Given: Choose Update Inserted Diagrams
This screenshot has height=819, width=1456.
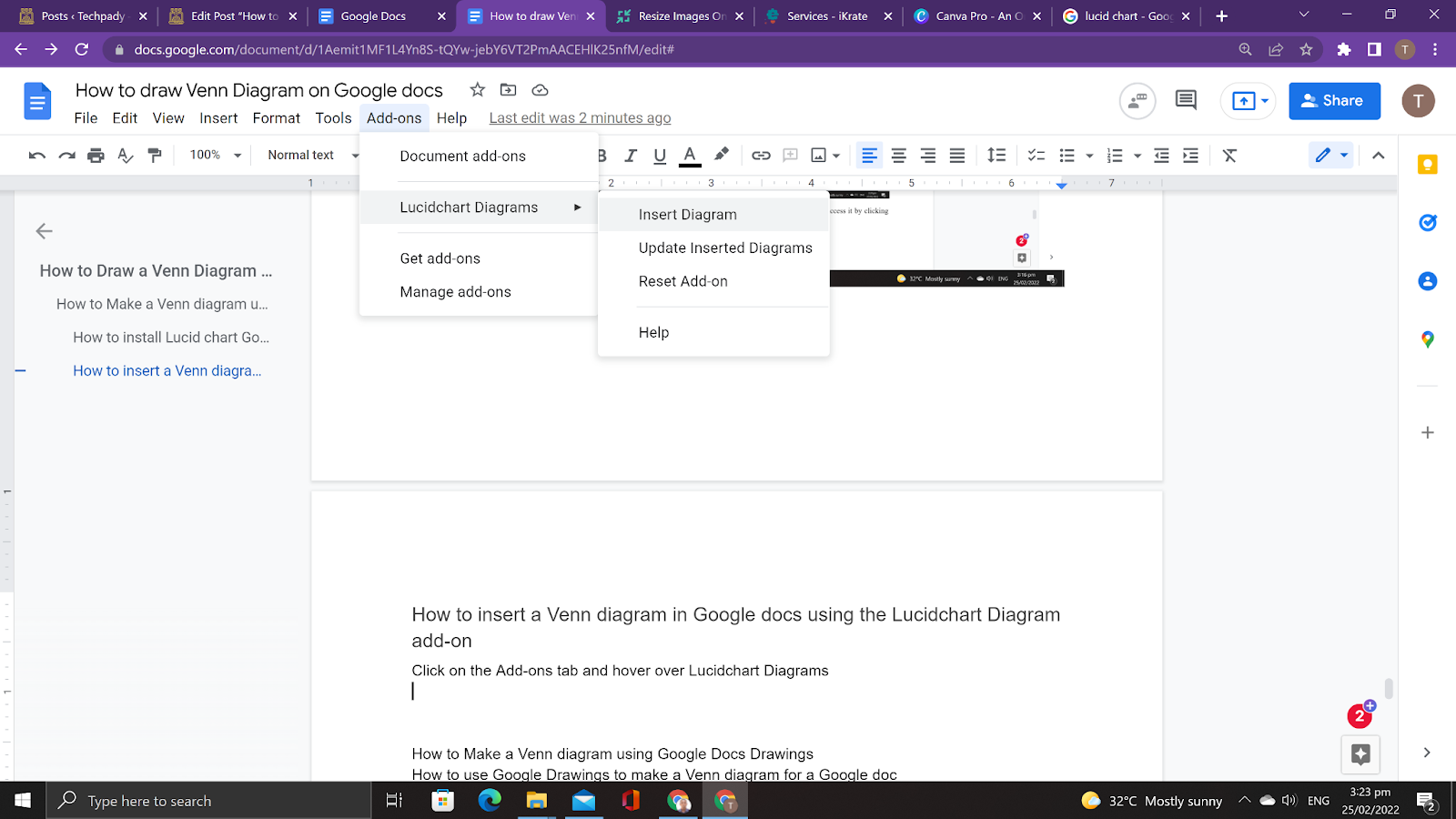Looking at the screenshot, I should (x=713, y=248).
